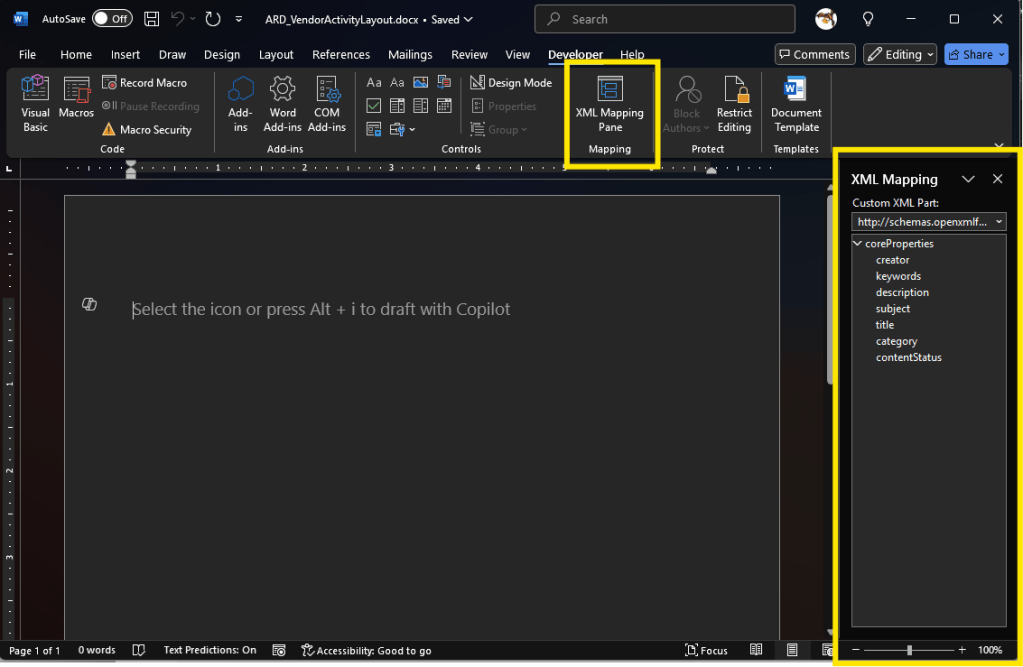
Task: Toggle Text Predictions in status bar
Action: 210,650
